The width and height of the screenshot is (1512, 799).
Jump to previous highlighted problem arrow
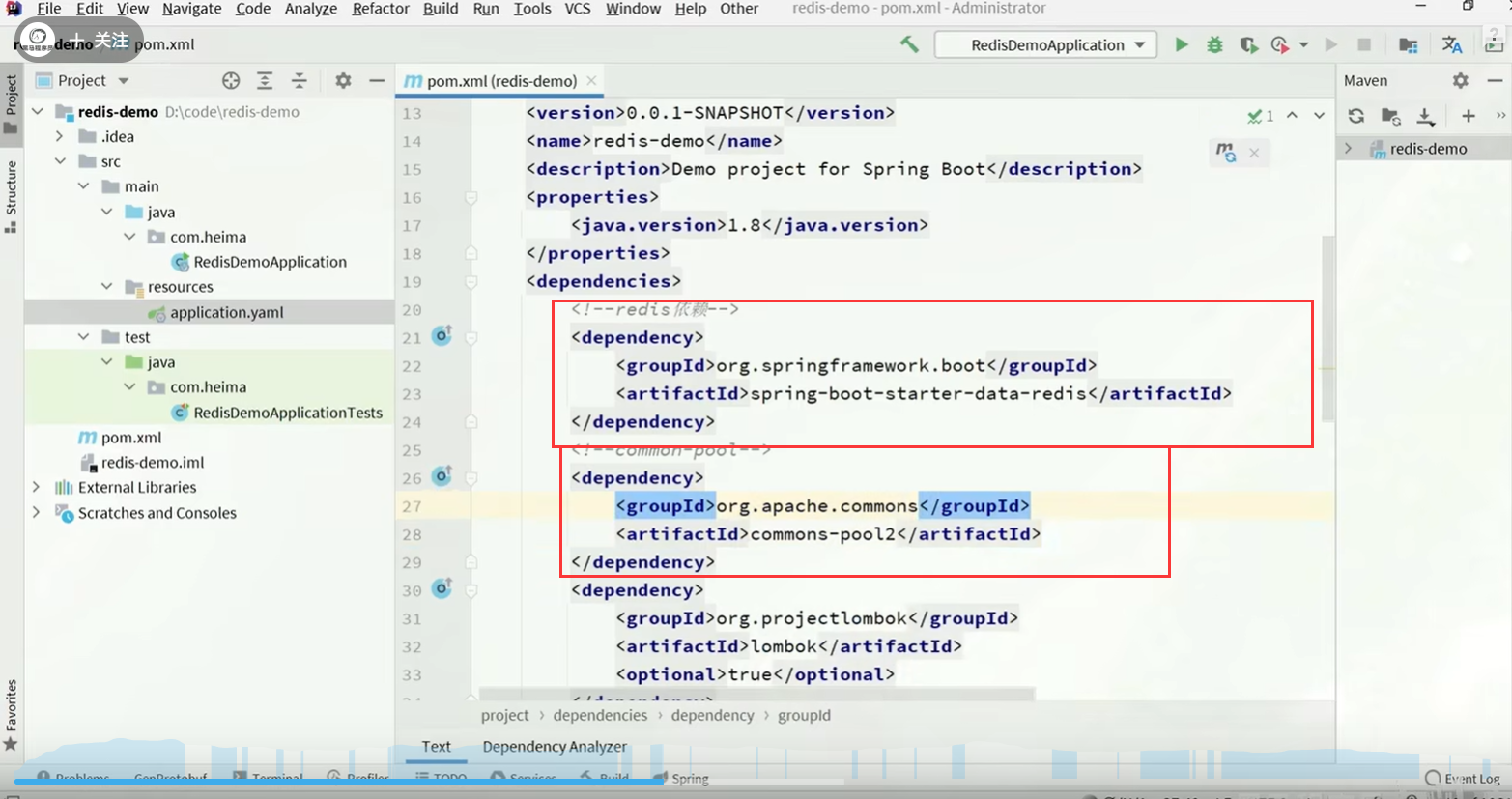point(1292,116)
